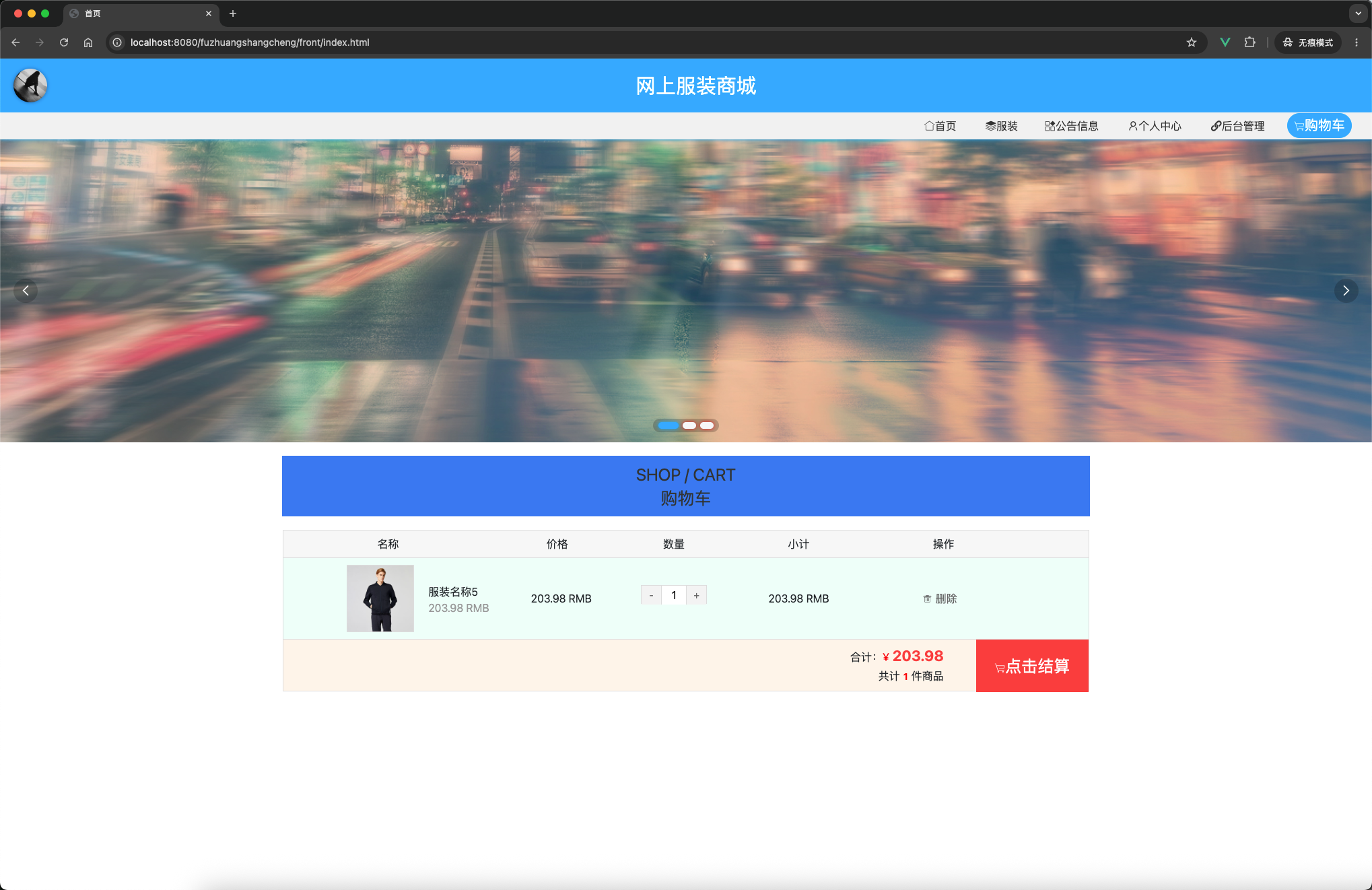Select the second carousel indicator
This screenshot has height=890, width=1372.
[x=689, y=425]
